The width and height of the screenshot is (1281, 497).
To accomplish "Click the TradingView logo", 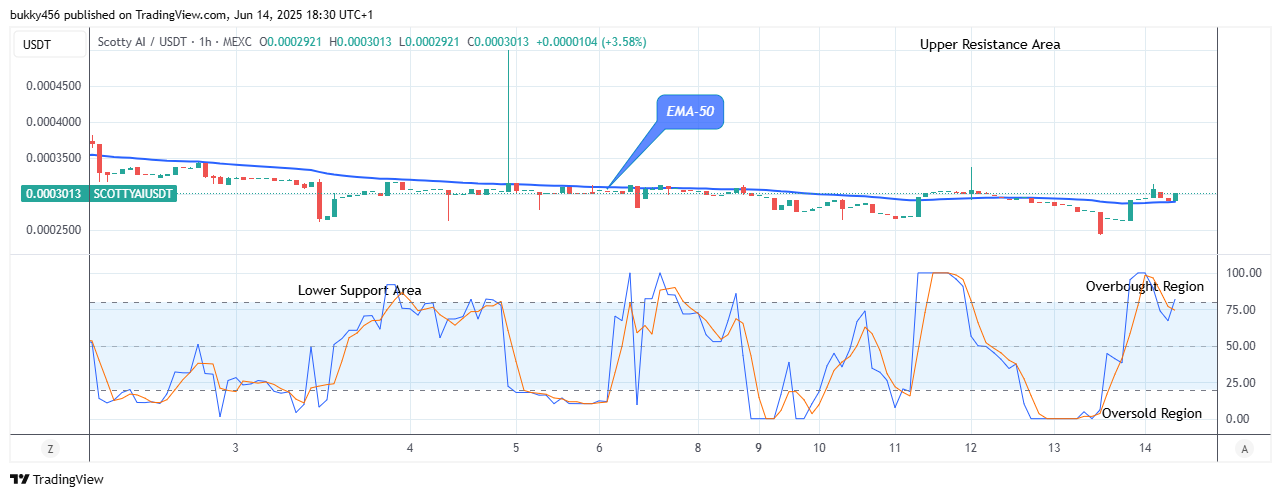I will [x=56, y=480].
